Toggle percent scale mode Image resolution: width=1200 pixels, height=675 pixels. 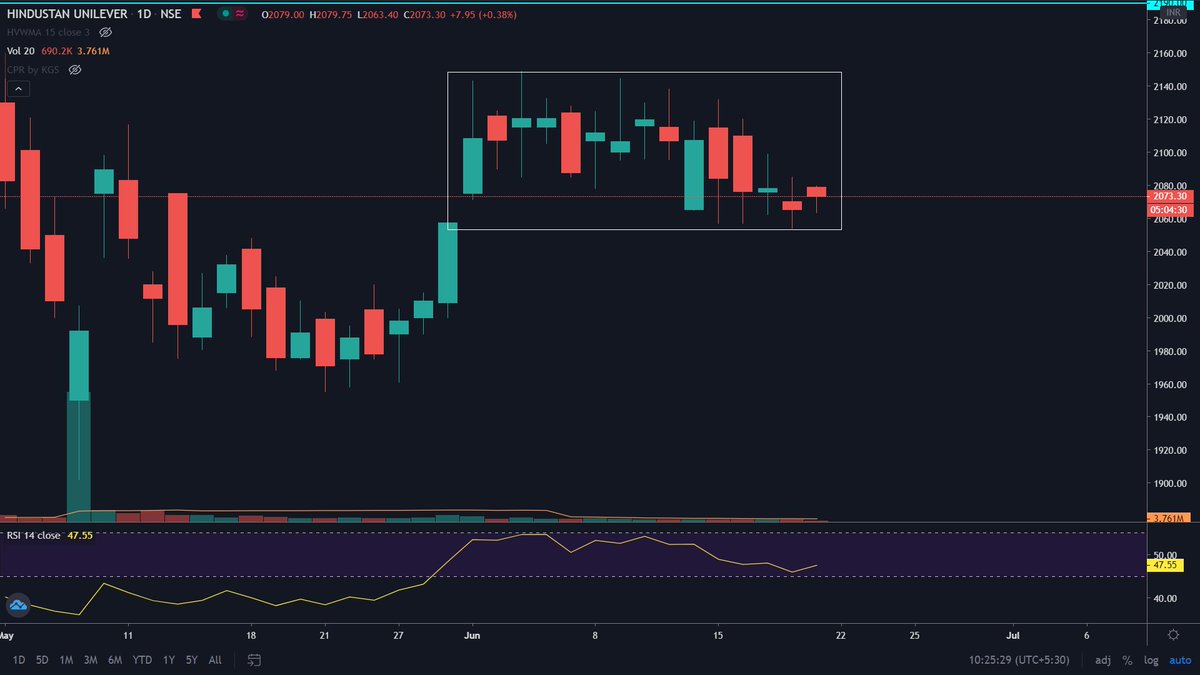tap(1127, 660)
